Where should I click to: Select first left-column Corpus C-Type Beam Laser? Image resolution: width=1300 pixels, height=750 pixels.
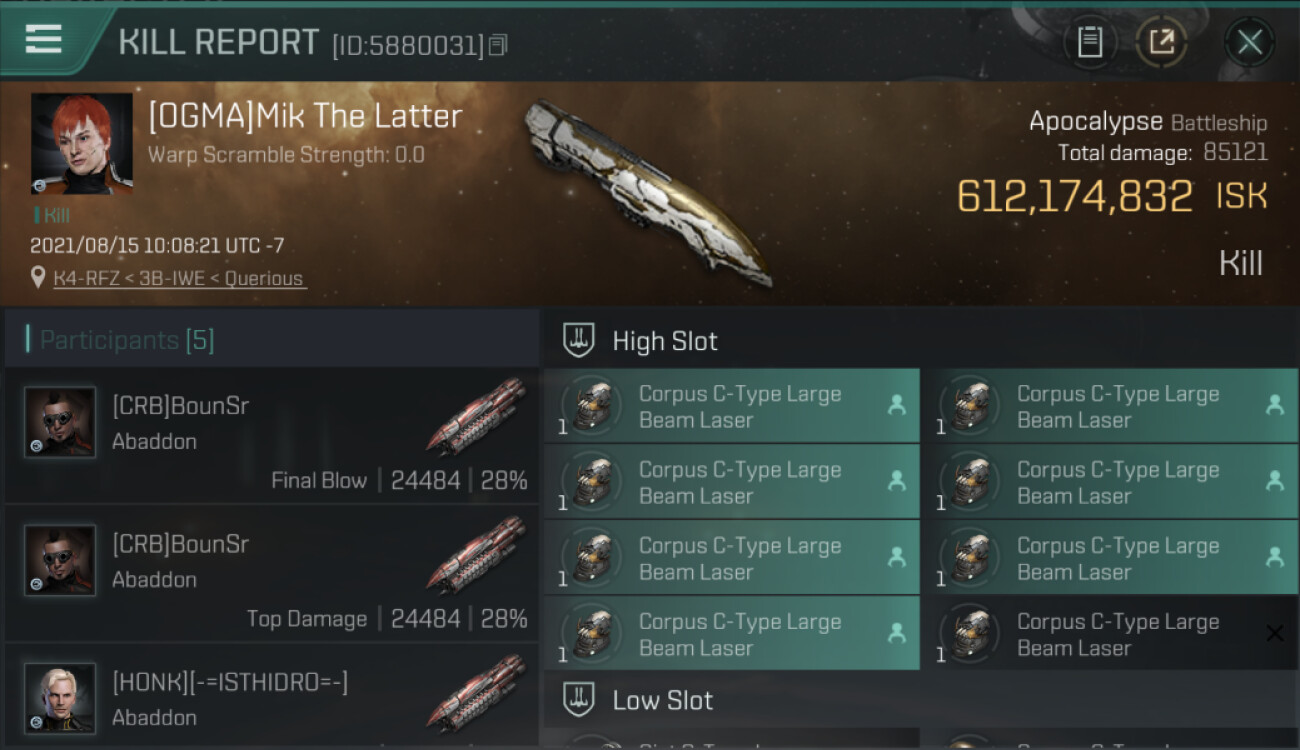732,406
